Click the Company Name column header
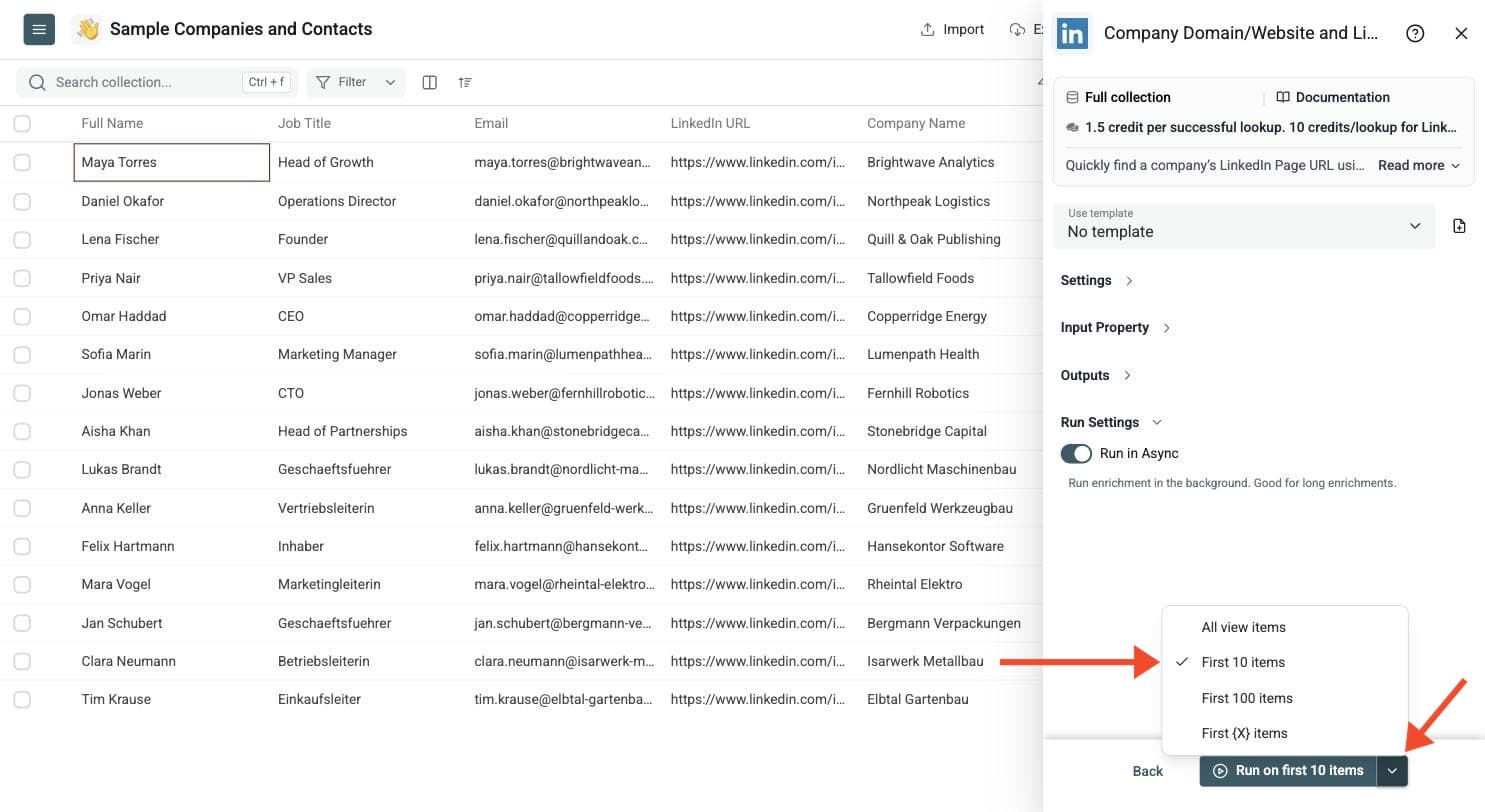 pyautogui.click(x=916, y=123)
